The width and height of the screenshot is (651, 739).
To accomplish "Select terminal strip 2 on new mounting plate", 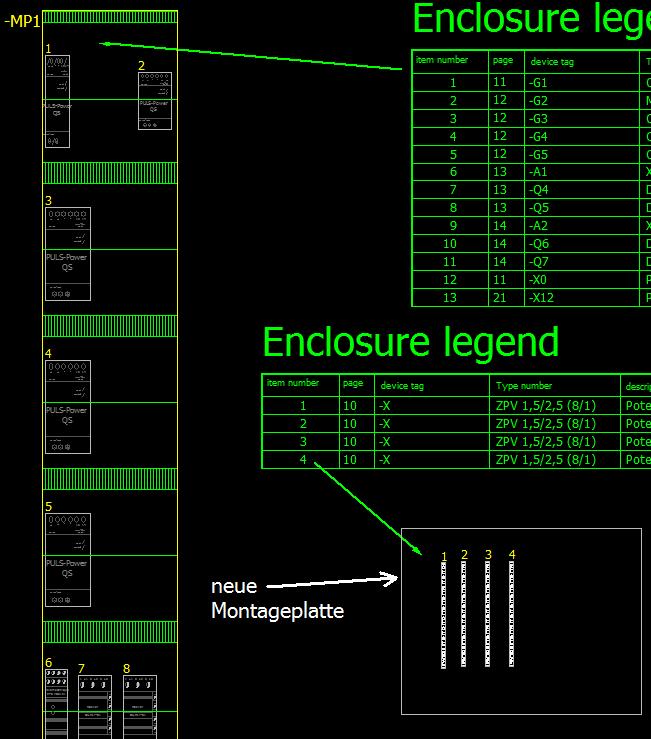I will (x=464, y=614).
